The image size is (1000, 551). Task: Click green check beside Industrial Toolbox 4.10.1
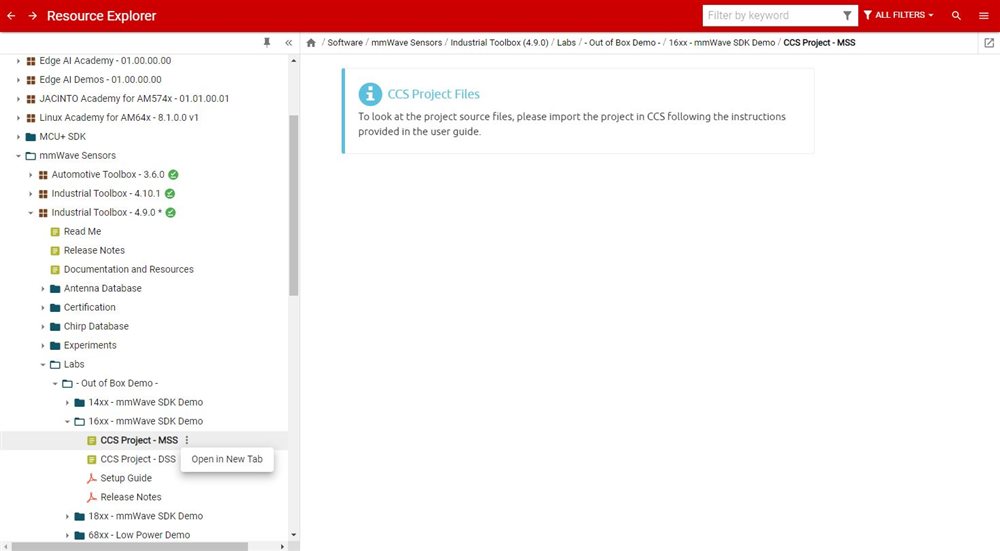click(170, 193)
